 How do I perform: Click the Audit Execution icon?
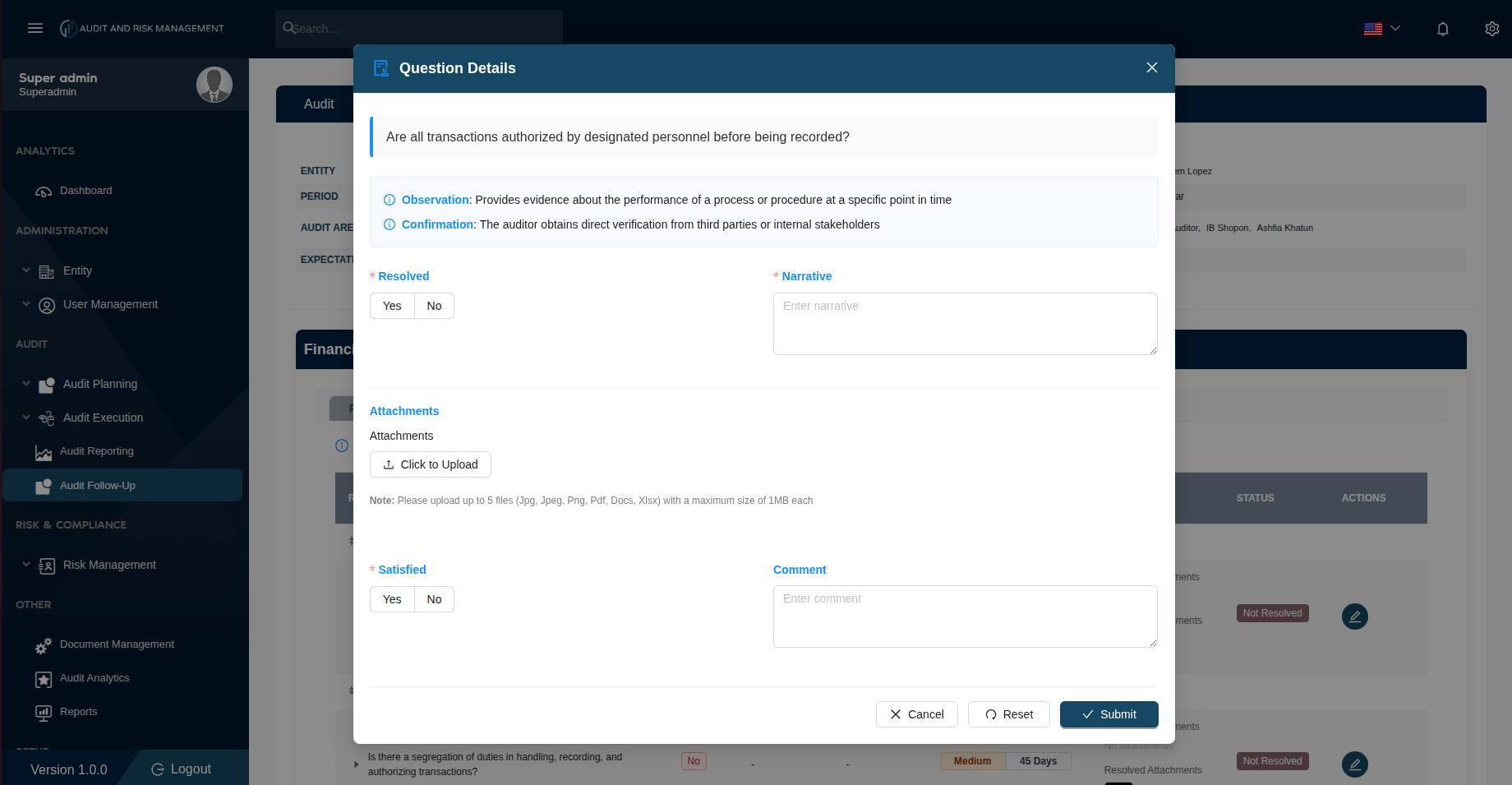[x=47, y=418]
